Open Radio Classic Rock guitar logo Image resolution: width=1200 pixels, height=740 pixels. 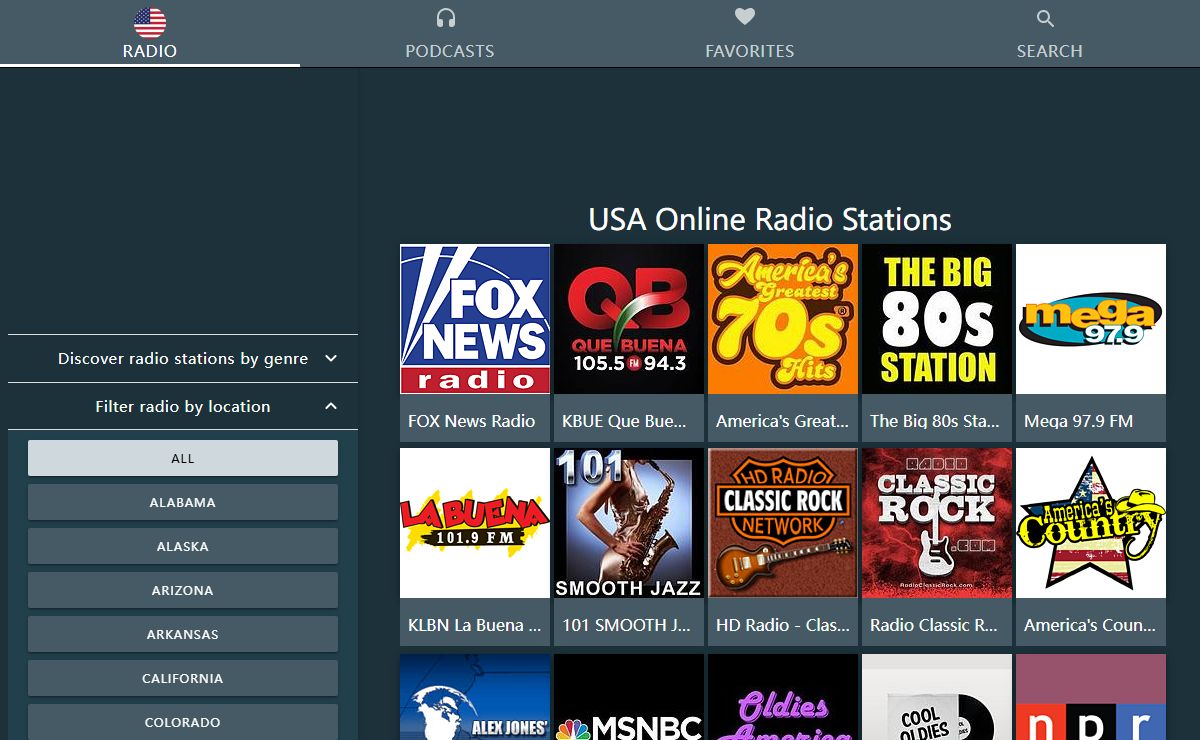937,523
